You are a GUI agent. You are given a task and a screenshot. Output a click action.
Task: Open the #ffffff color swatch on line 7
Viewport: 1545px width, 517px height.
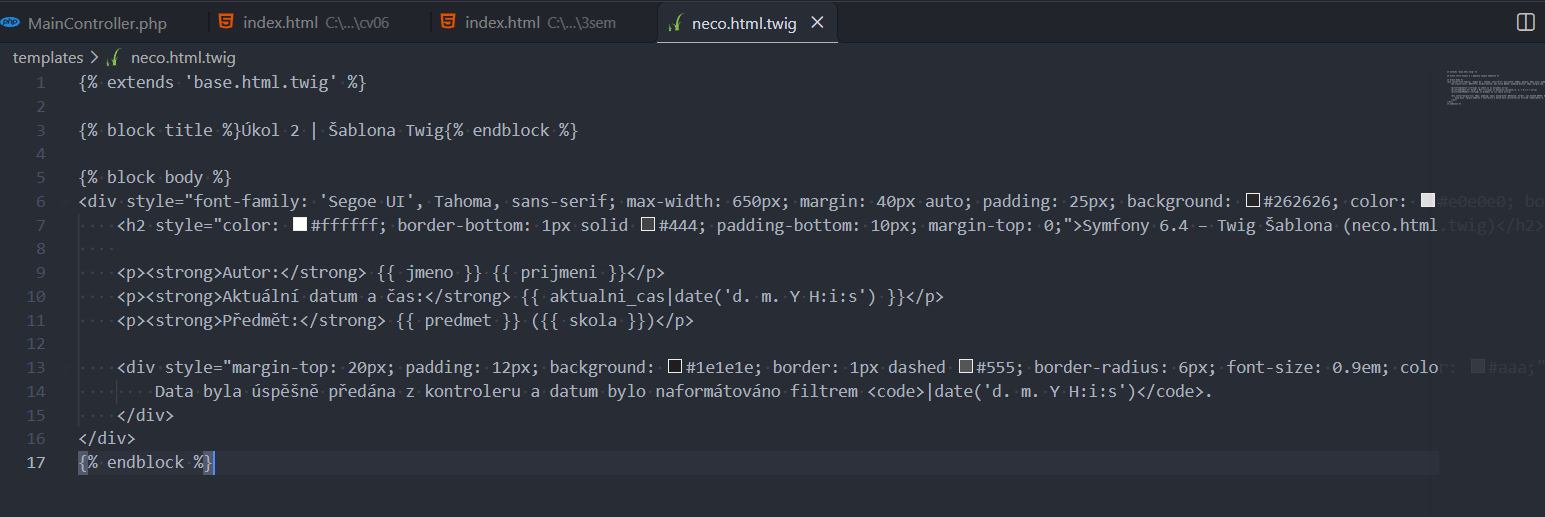click(300, 225)
